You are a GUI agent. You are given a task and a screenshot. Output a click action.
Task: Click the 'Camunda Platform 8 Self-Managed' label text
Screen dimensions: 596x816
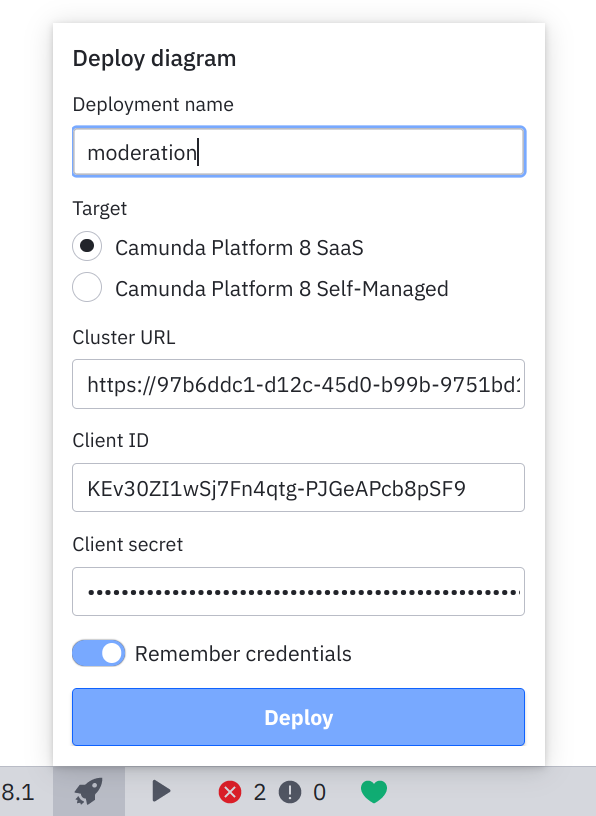(x=283, y=288)
